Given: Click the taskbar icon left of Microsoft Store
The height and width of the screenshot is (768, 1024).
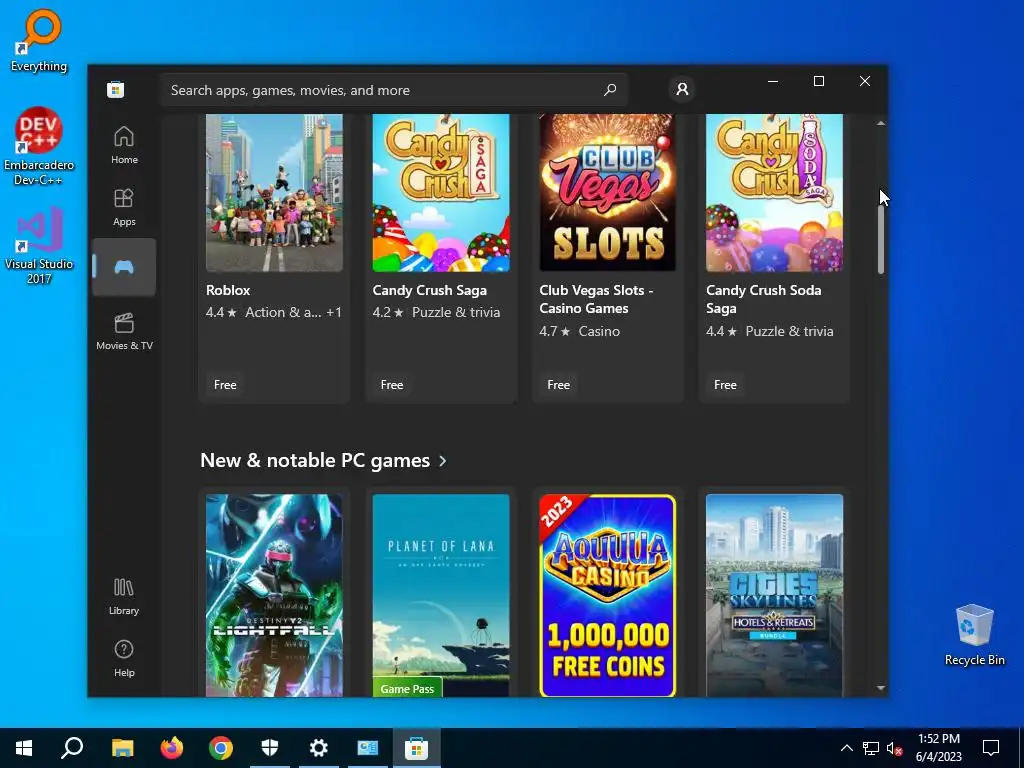Looking at the screenshot, I should click(x=368, y=748).
